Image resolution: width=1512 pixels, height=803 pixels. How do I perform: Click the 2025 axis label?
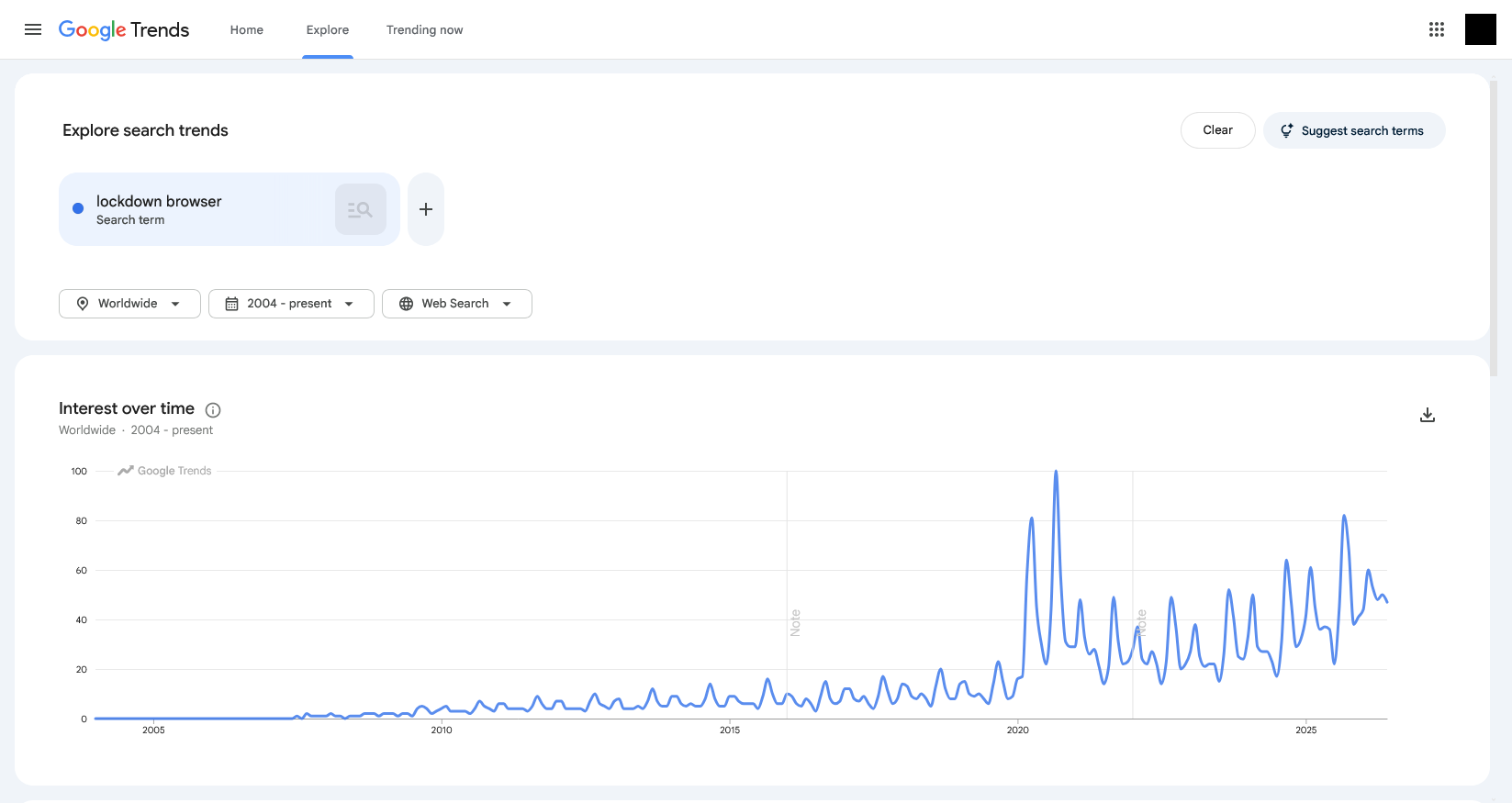1305,731
